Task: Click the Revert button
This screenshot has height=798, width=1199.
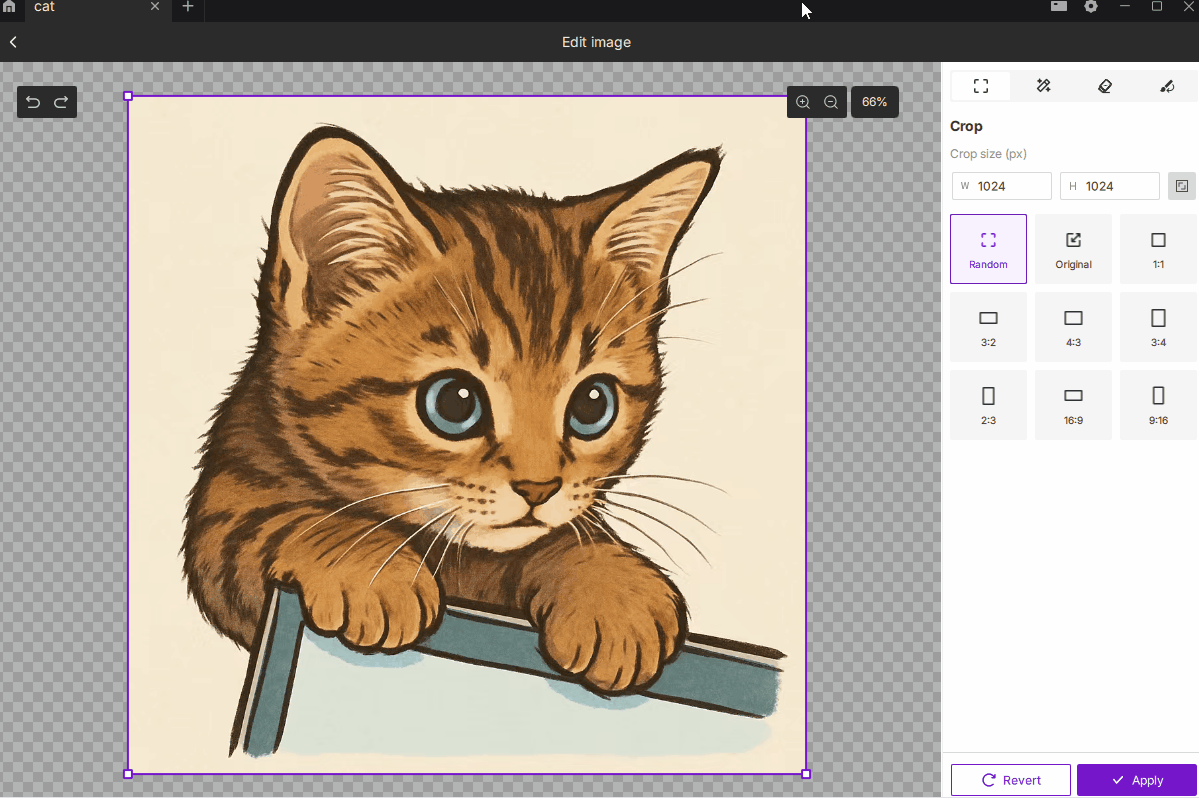Action: pyautogui.click(x=1010, y=780)
